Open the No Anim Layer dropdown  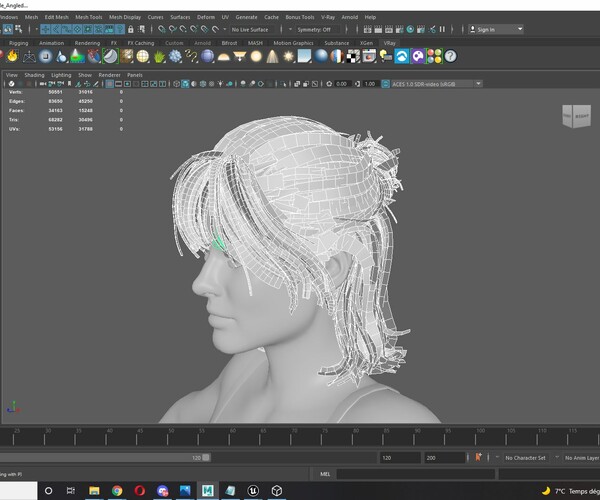pos(582,458)
